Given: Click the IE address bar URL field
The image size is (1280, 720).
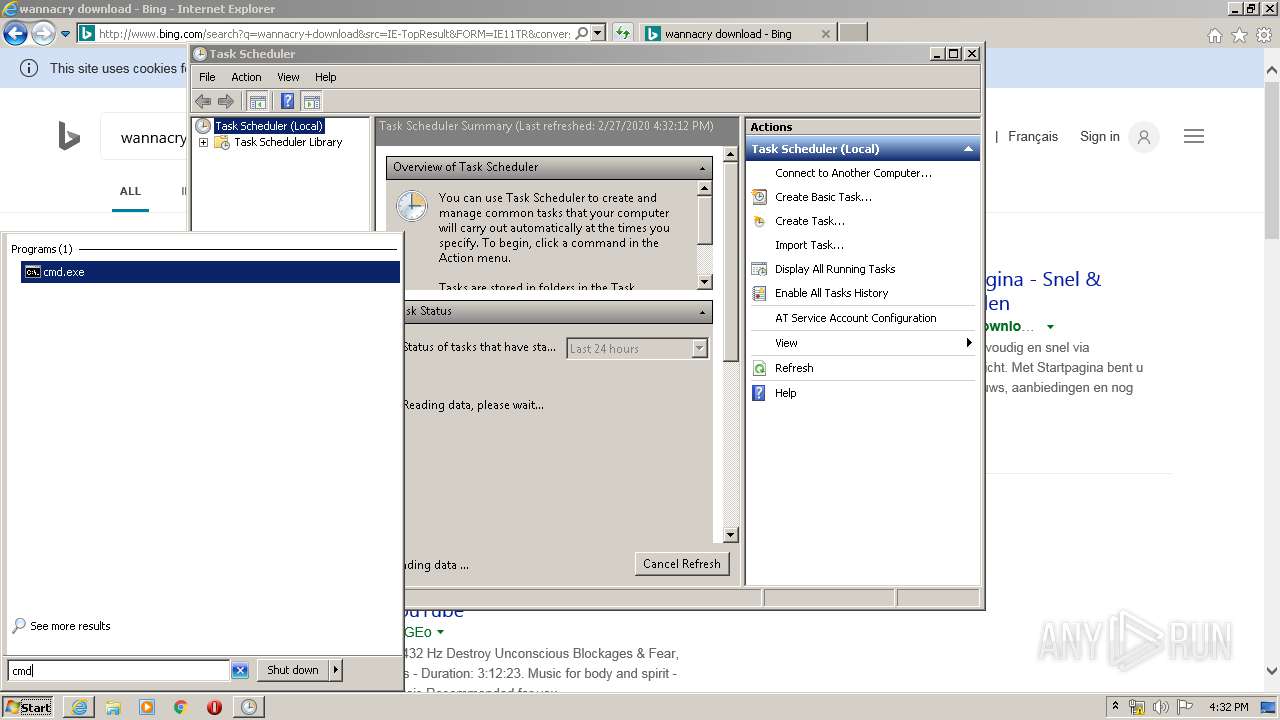Looking at the screenshot, I should point(335,33).
